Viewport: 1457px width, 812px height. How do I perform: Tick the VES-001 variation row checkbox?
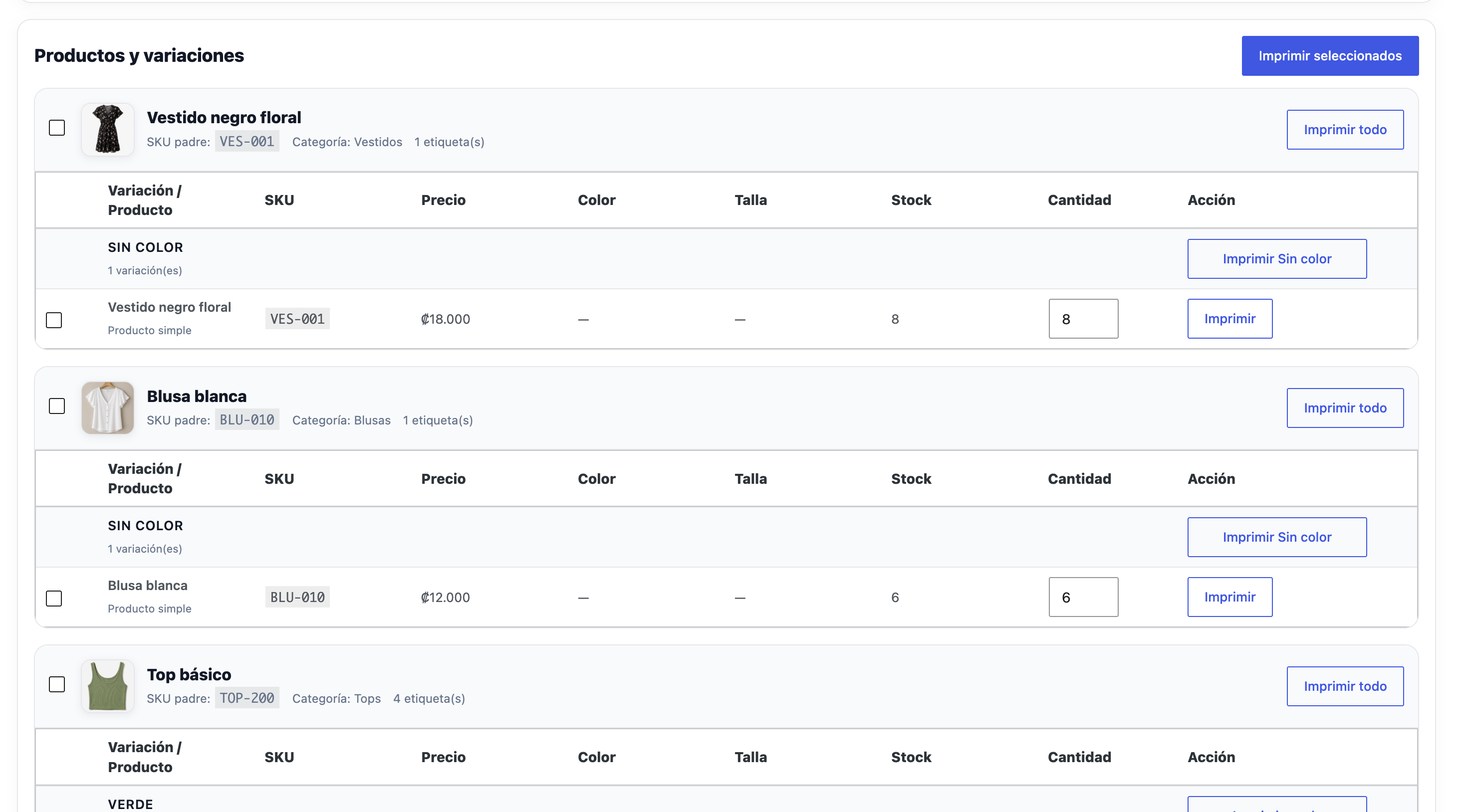[x=54, y=320]
